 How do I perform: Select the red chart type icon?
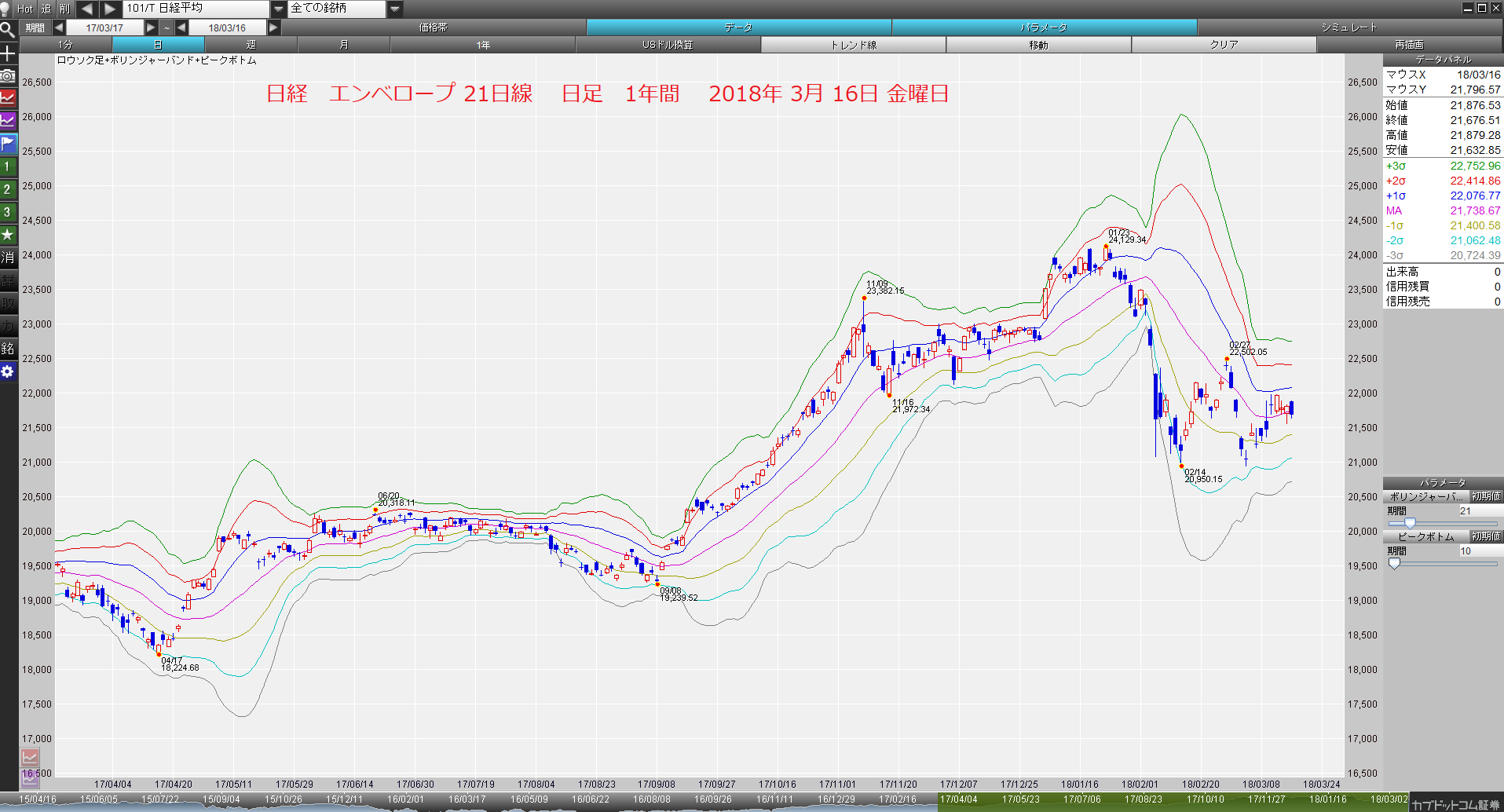coord(8,98)
